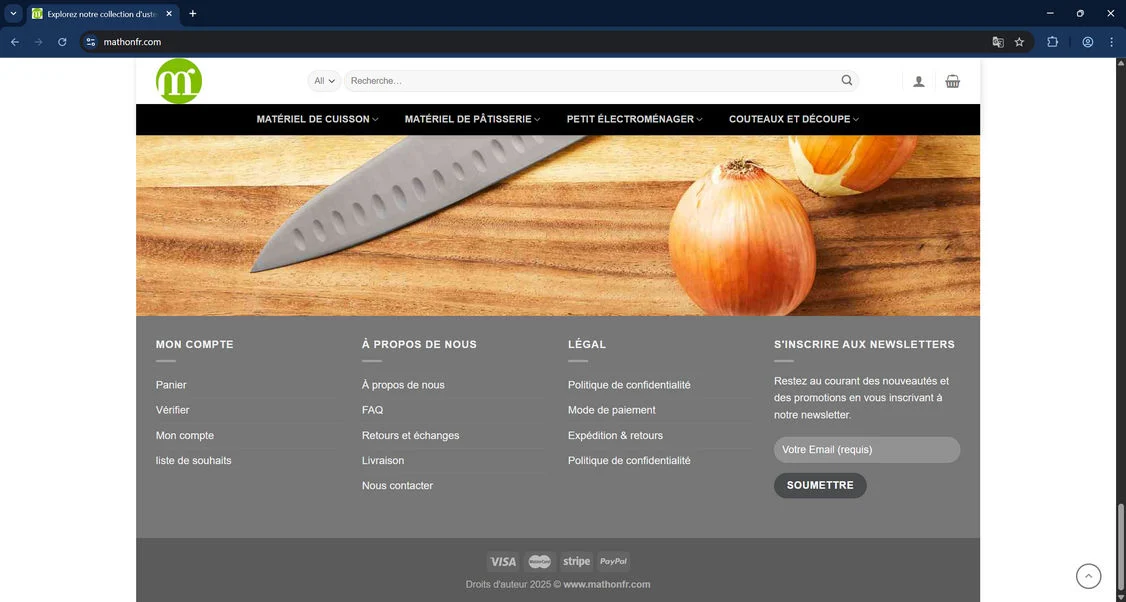
Task: Bookmark this page with the star
Action: (1019, 42)
